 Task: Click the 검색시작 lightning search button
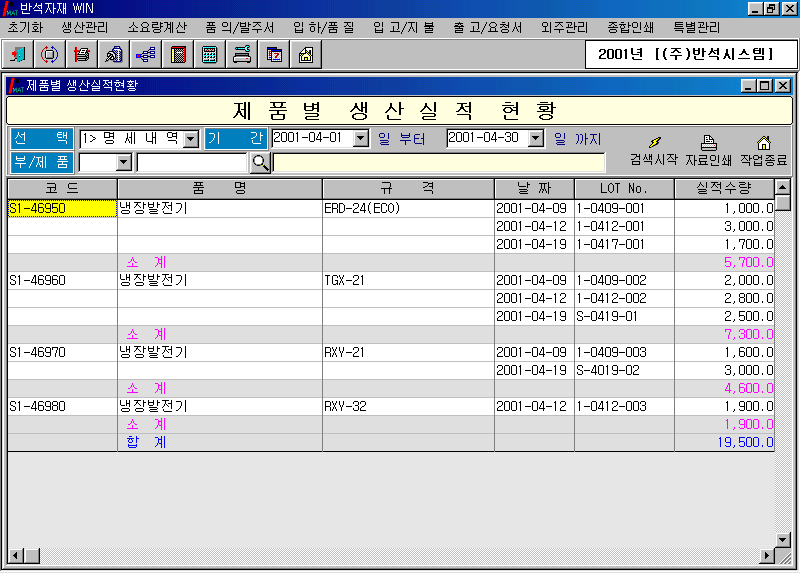click(x=654, y=150)
